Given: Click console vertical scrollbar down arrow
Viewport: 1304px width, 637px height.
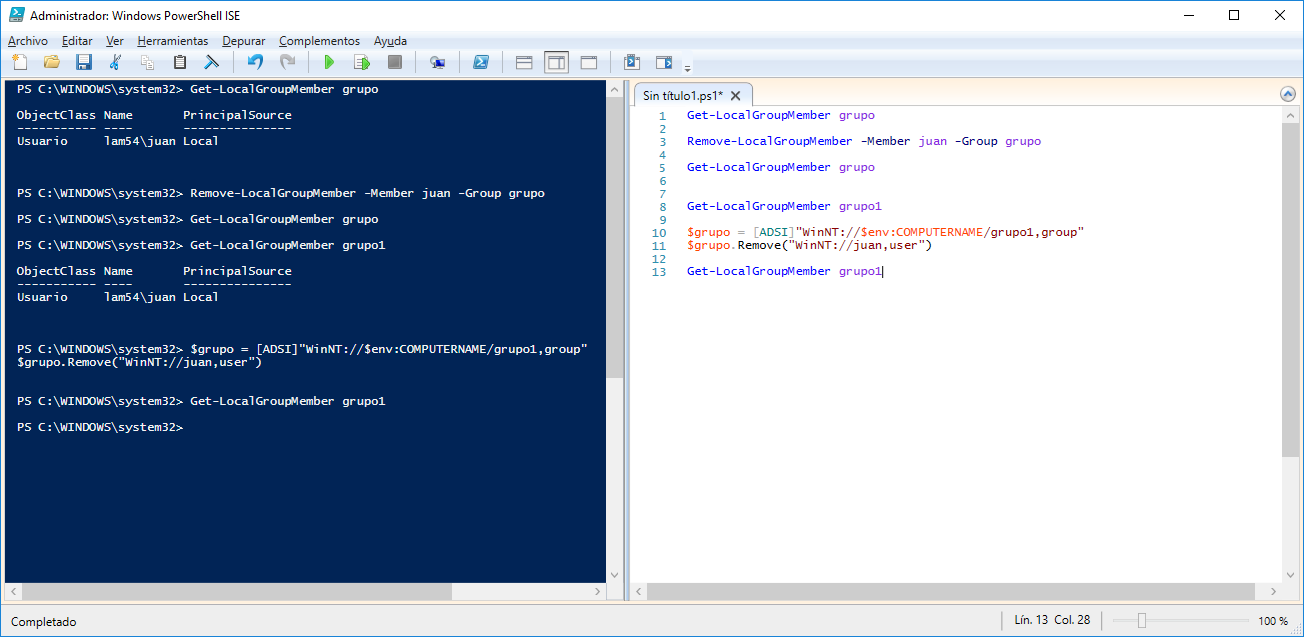Looking at the screenshot, I should tap(614, 575).
